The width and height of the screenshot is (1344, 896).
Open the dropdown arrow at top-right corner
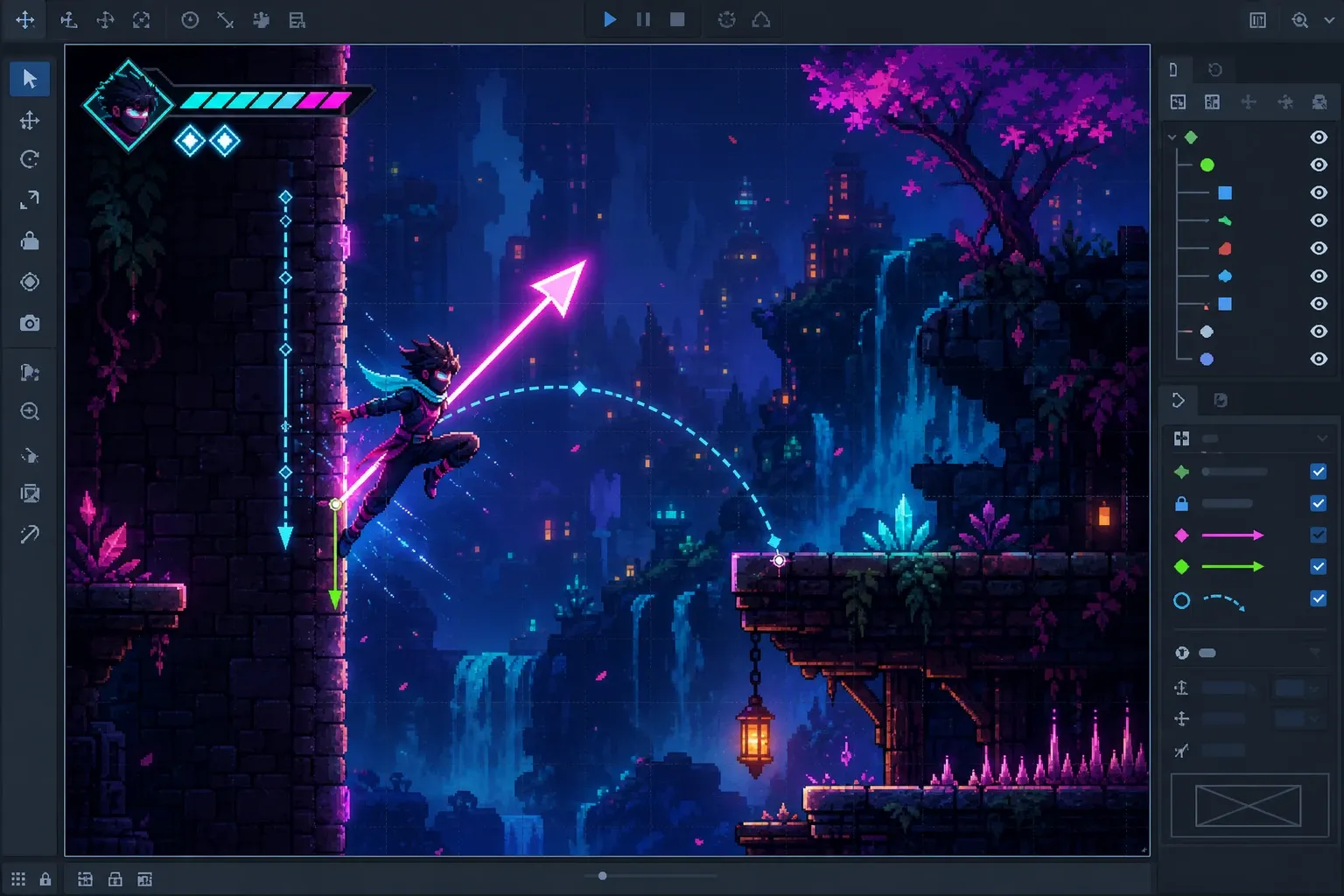(1328, 20)
